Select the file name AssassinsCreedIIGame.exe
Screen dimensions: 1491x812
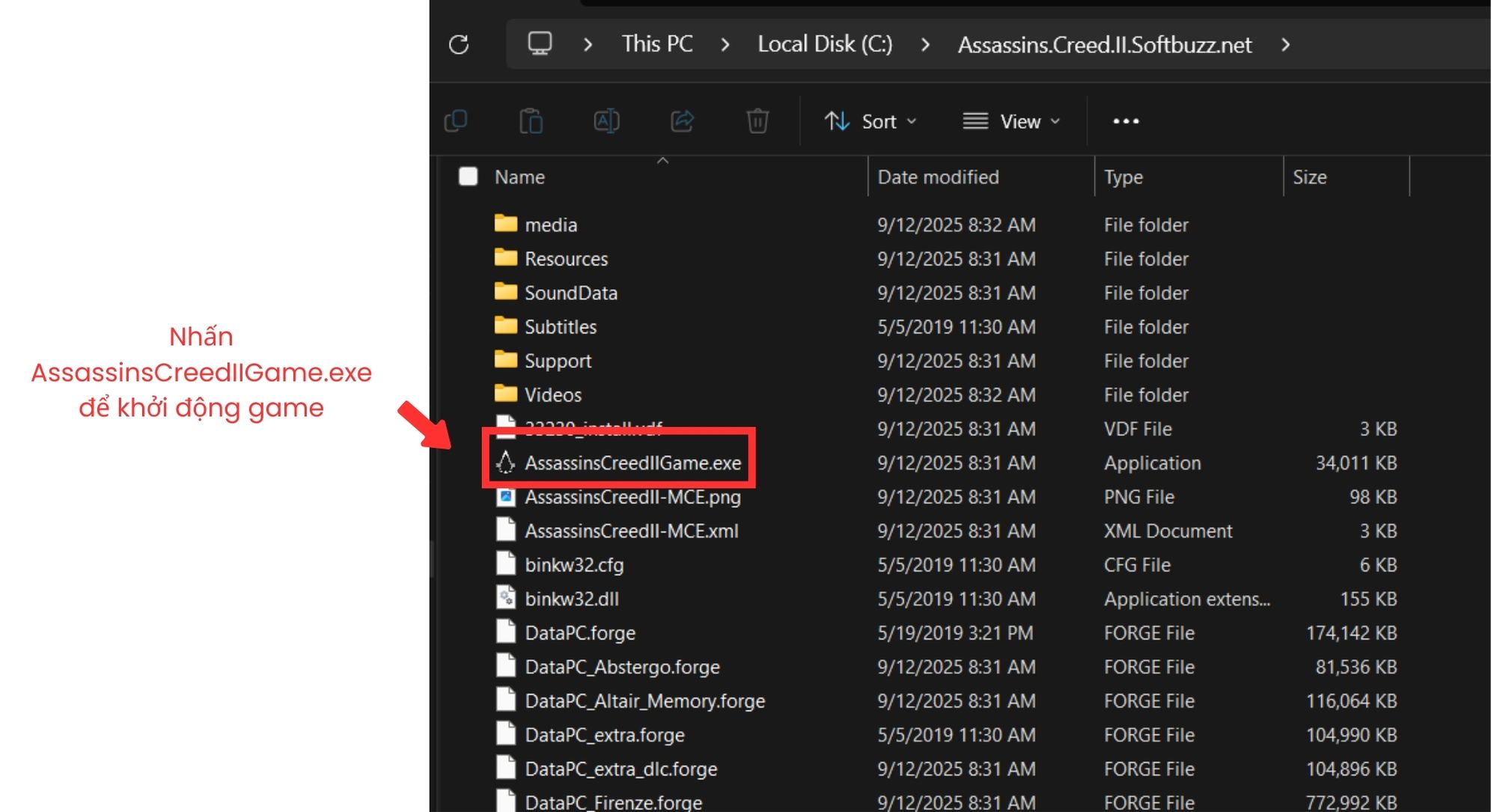tap(632, 463)
